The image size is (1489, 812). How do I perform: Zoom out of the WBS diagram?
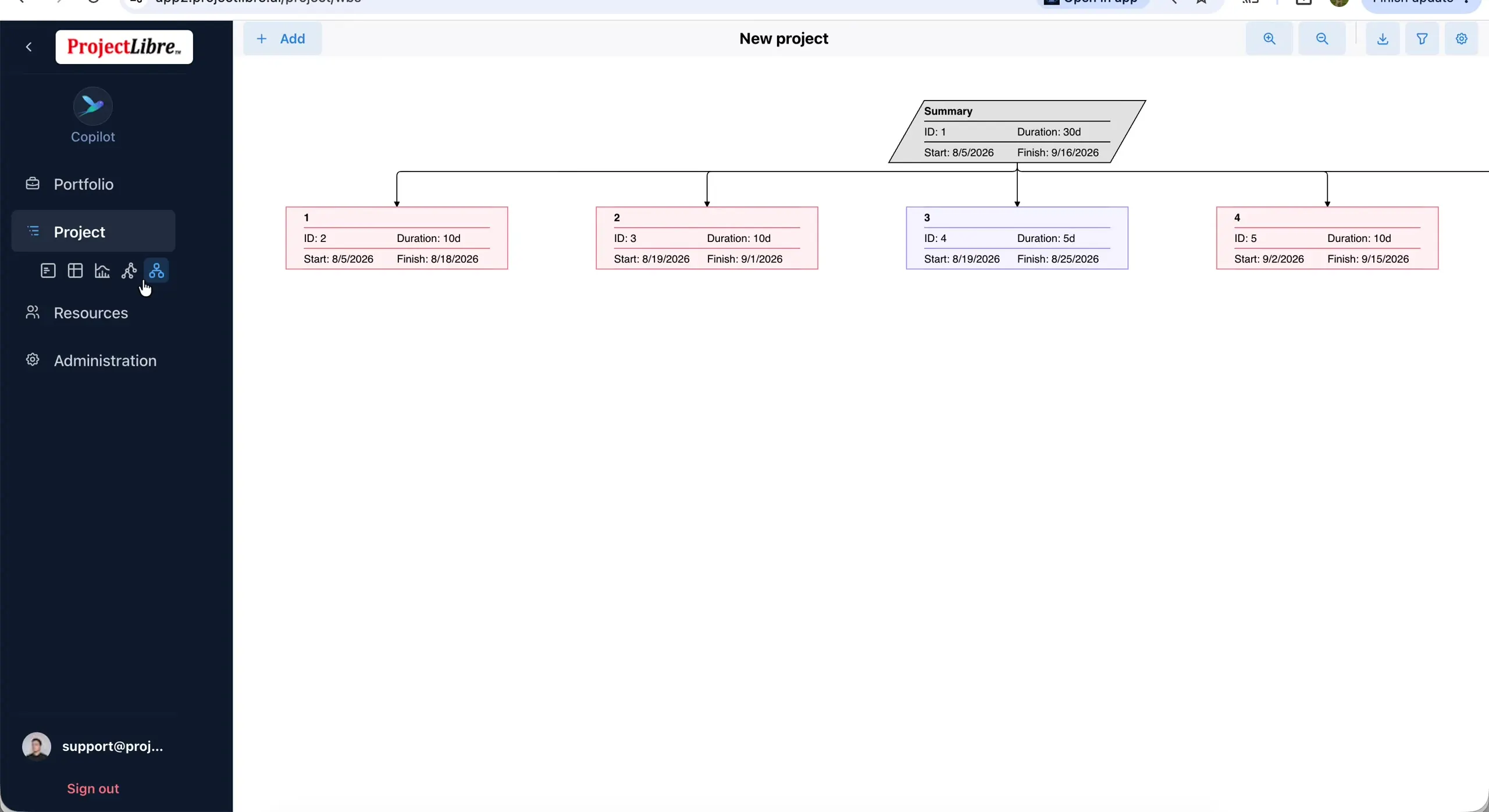[1322, 39]
